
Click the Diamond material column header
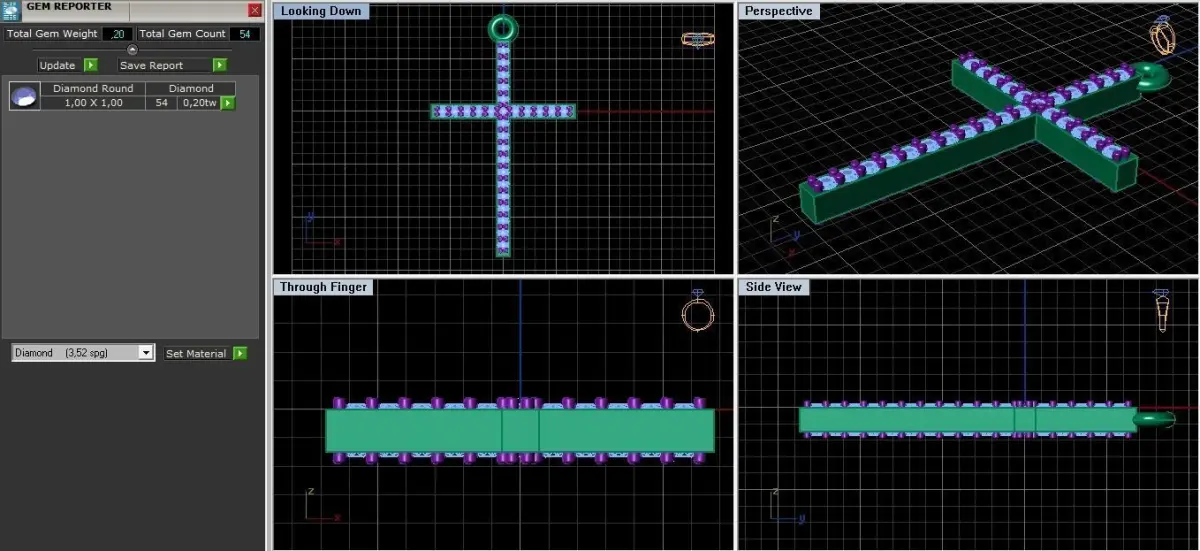coord(191,88)
